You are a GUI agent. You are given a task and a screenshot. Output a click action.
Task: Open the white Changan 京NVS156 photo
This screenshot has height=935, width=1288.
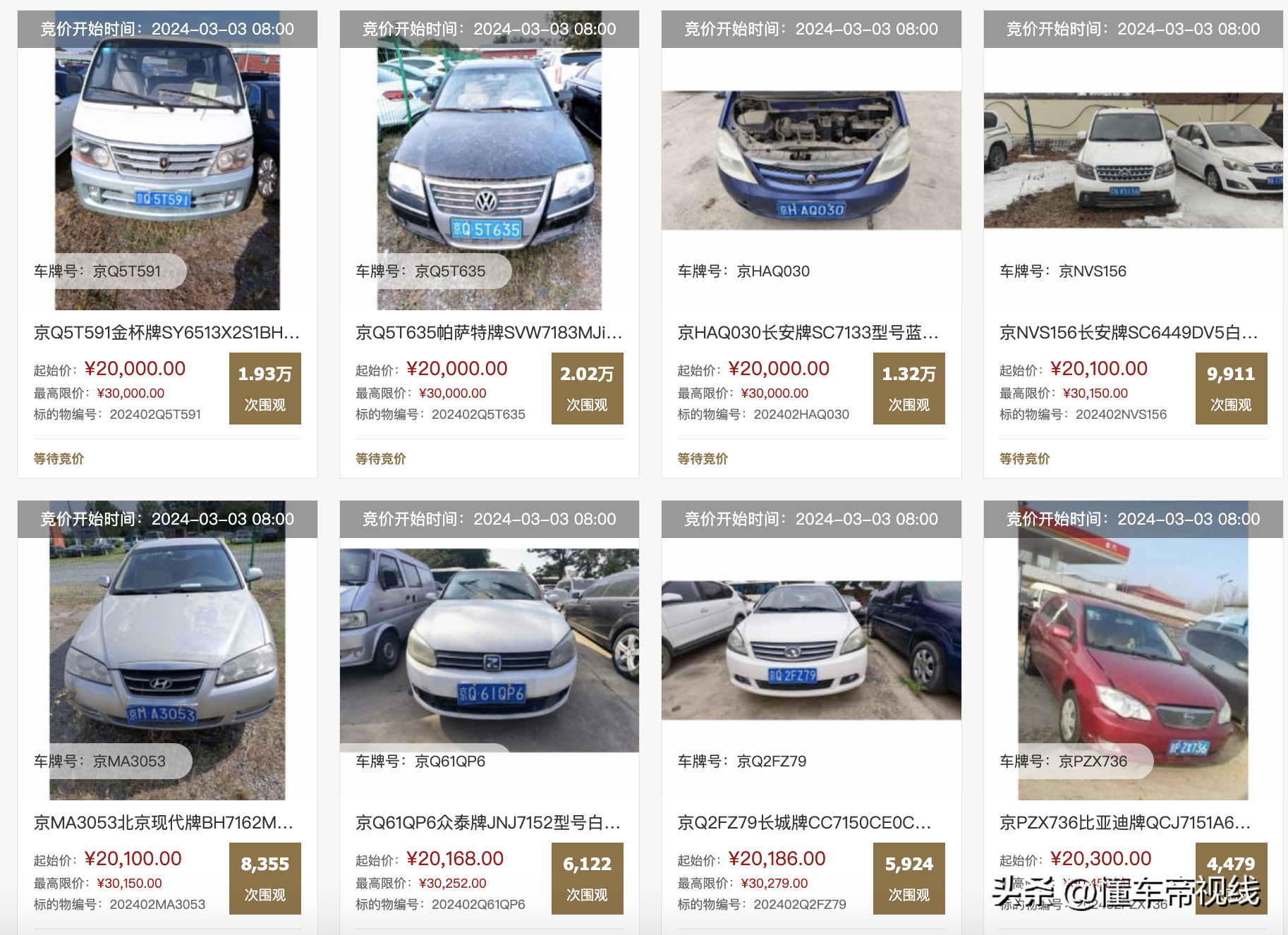pyautogui.click(x=1133, y=160)
